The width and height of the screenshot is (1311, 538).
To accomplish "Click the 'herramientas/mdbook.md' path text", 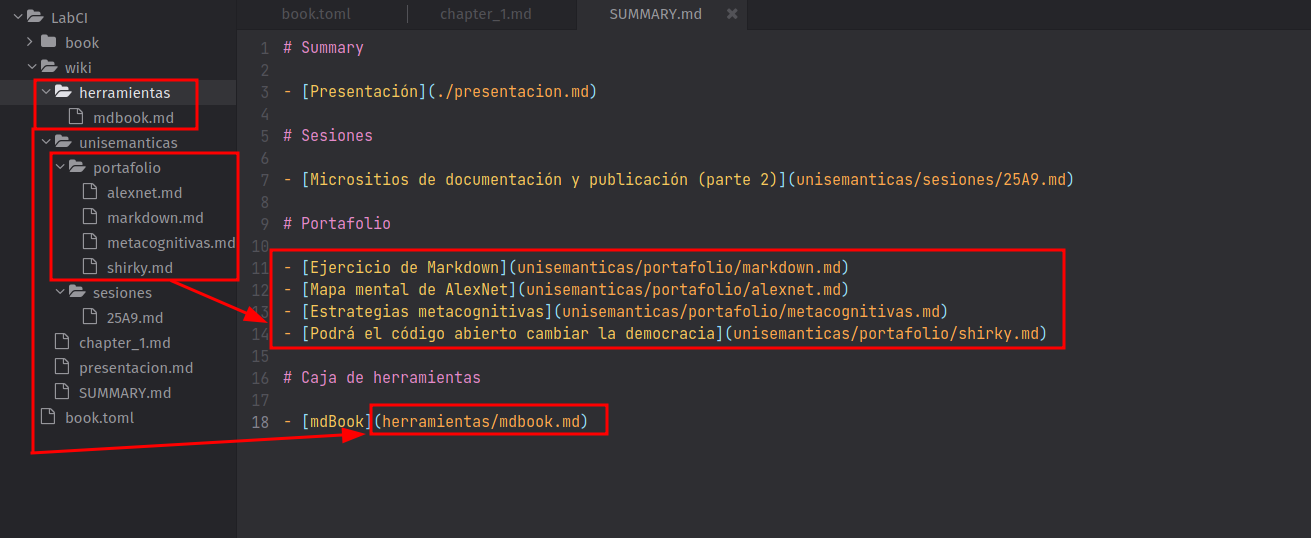I will click(481, 422).
